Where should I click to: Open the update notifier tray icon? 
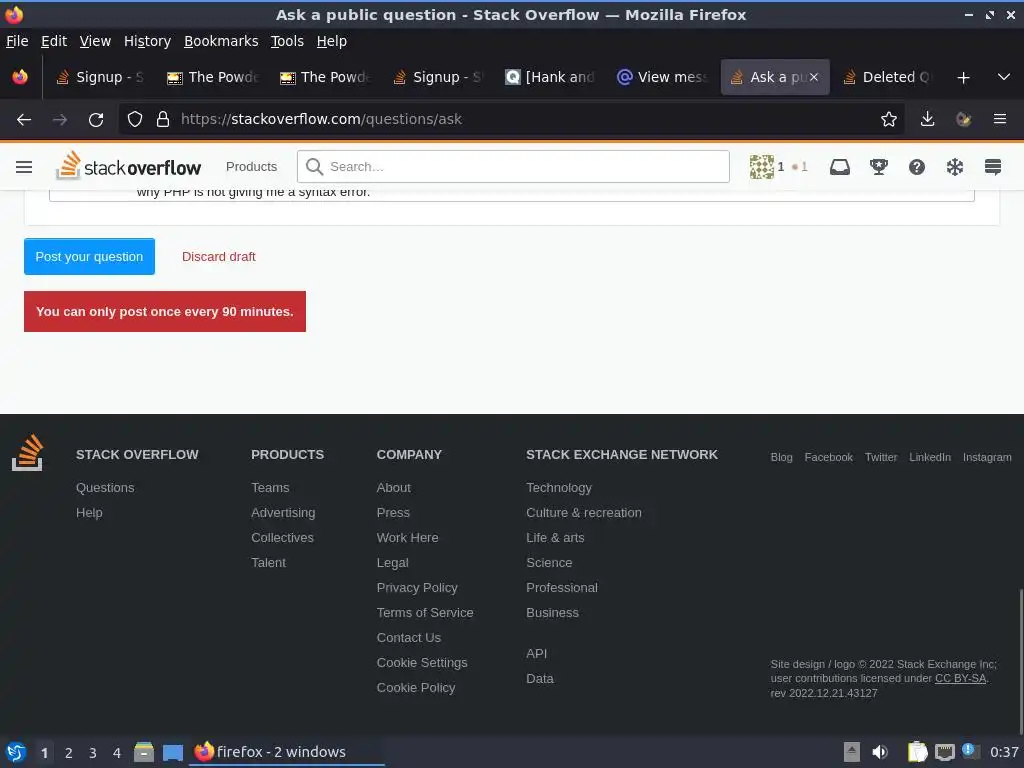(970, 751)
